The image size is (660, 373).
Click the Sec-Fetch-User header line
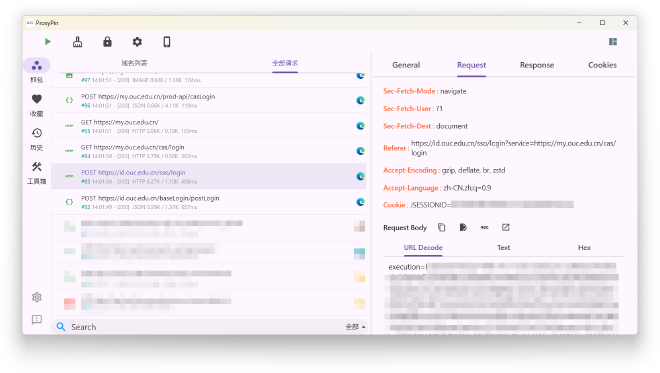412,109
